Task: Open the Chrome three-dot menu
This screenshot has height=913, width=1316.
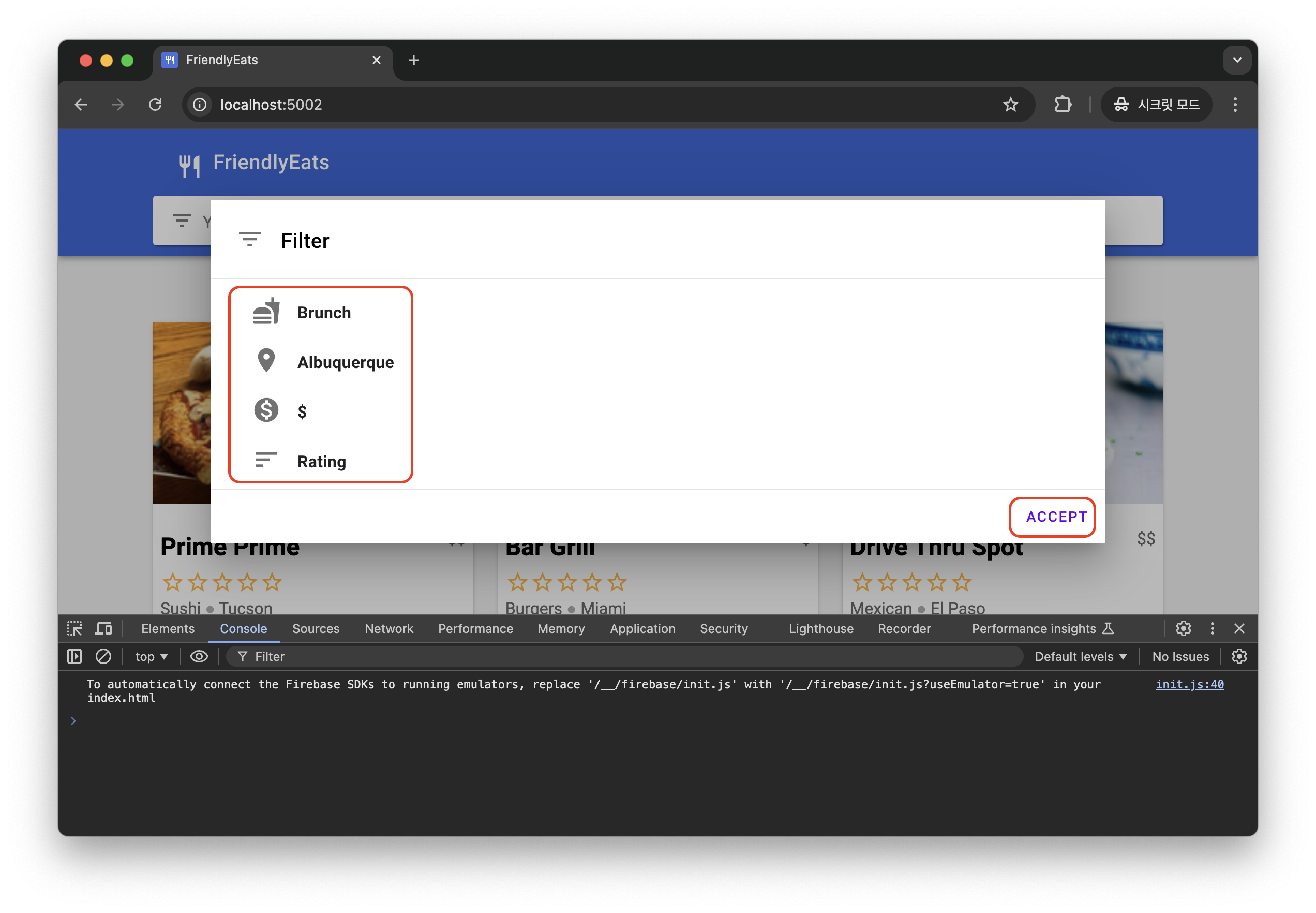Action: 1235,105
